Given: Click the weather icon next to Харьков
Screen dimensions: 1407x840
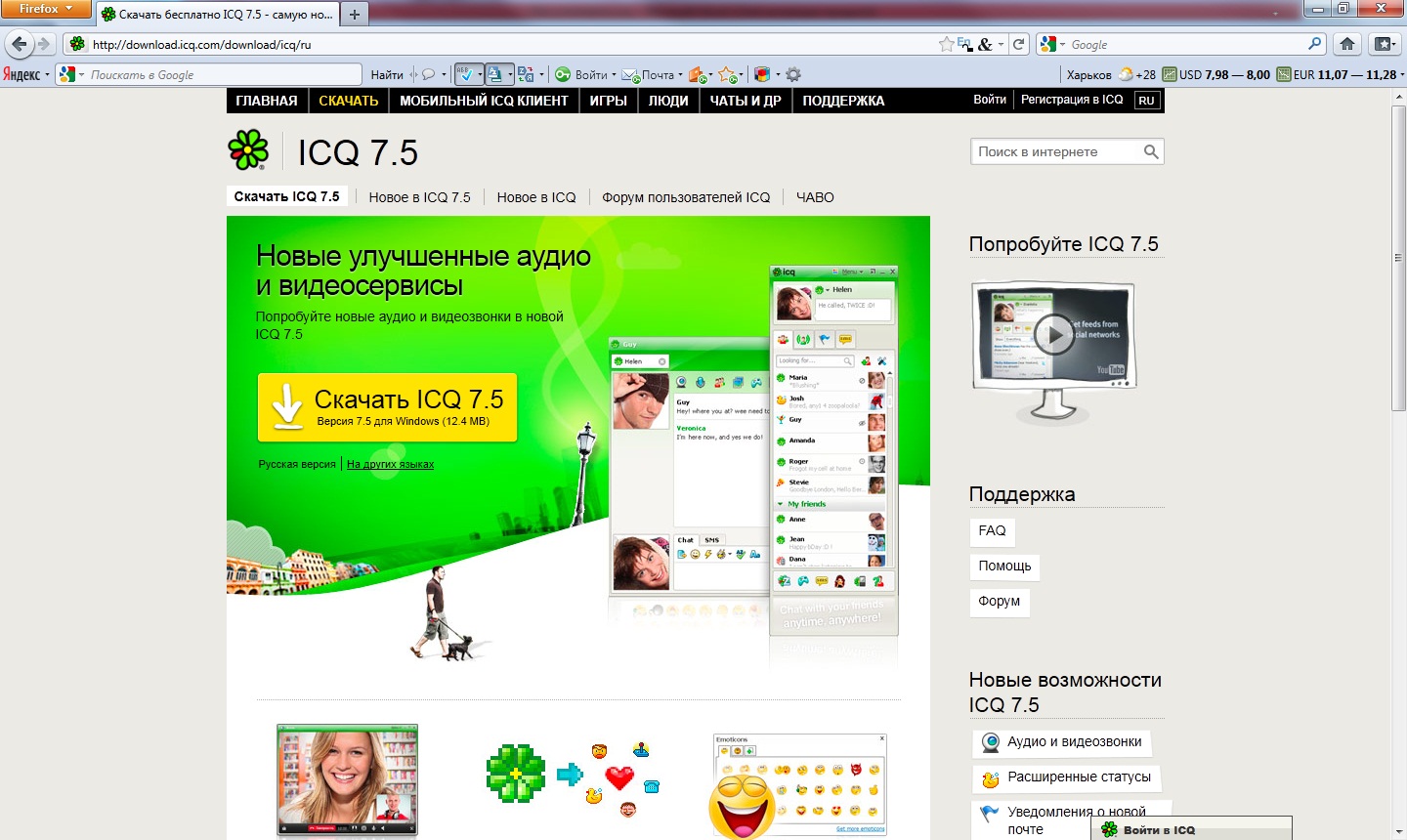Looking at the screenshot, I should click(1126, 74).
